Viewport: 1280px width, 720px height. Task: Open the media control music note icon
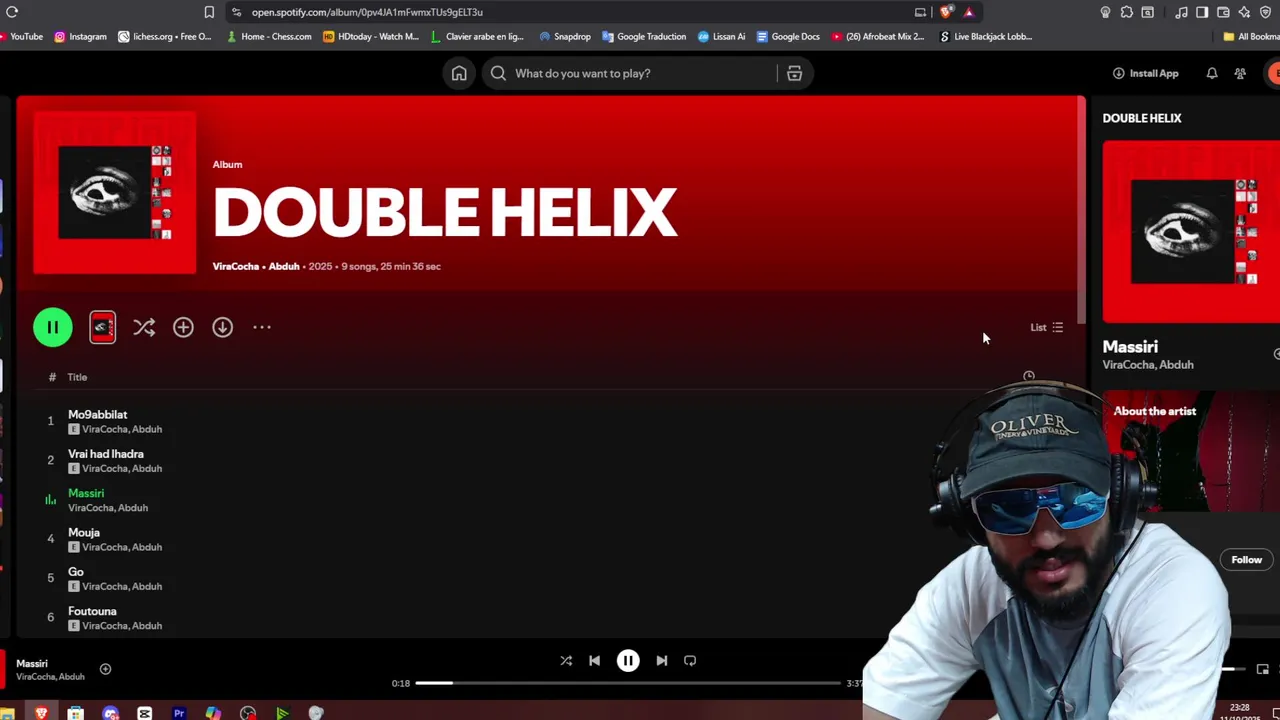(x=1181, y=12)
